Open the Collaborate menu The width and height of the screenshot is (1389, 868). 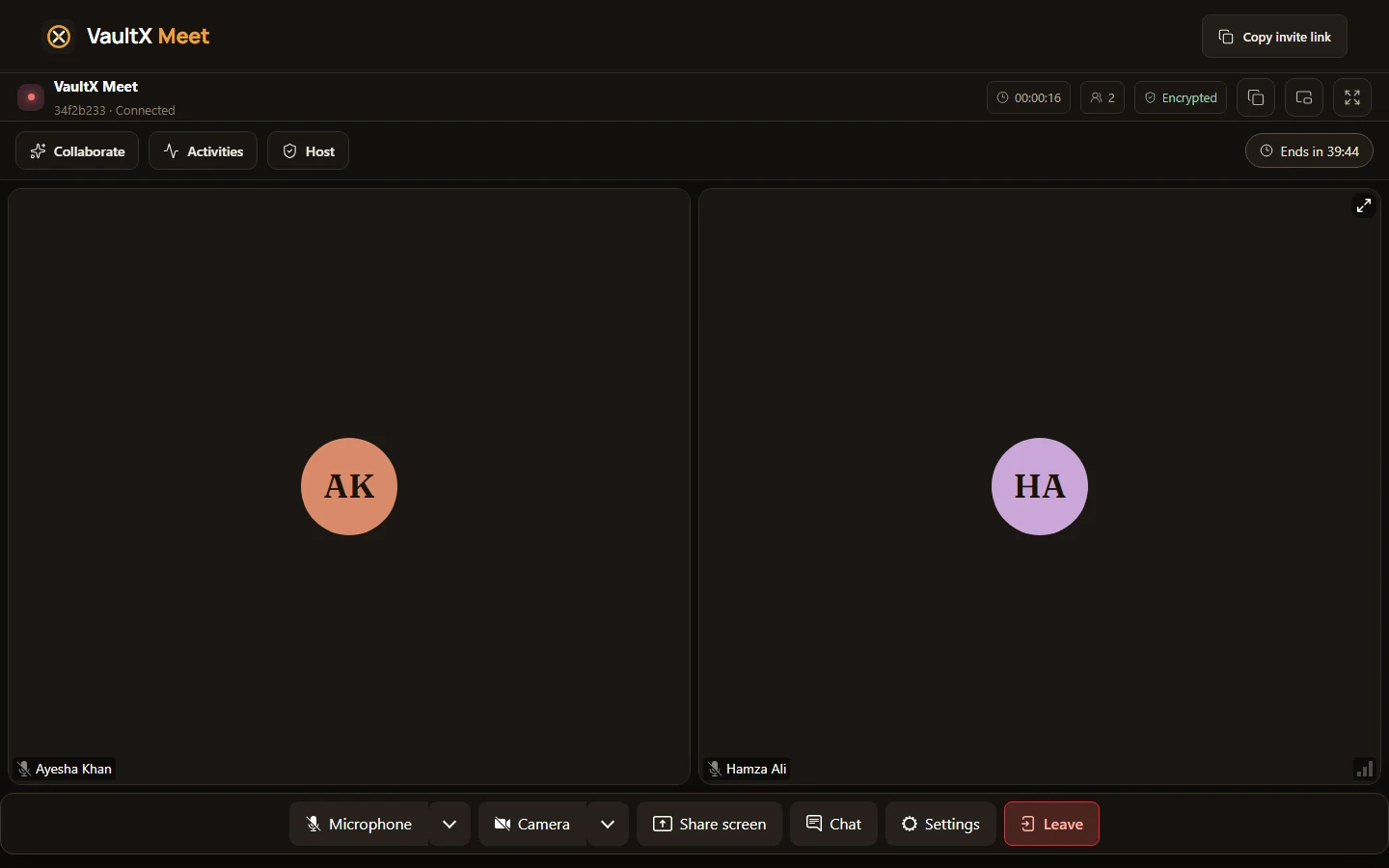[x=77, y=151]
